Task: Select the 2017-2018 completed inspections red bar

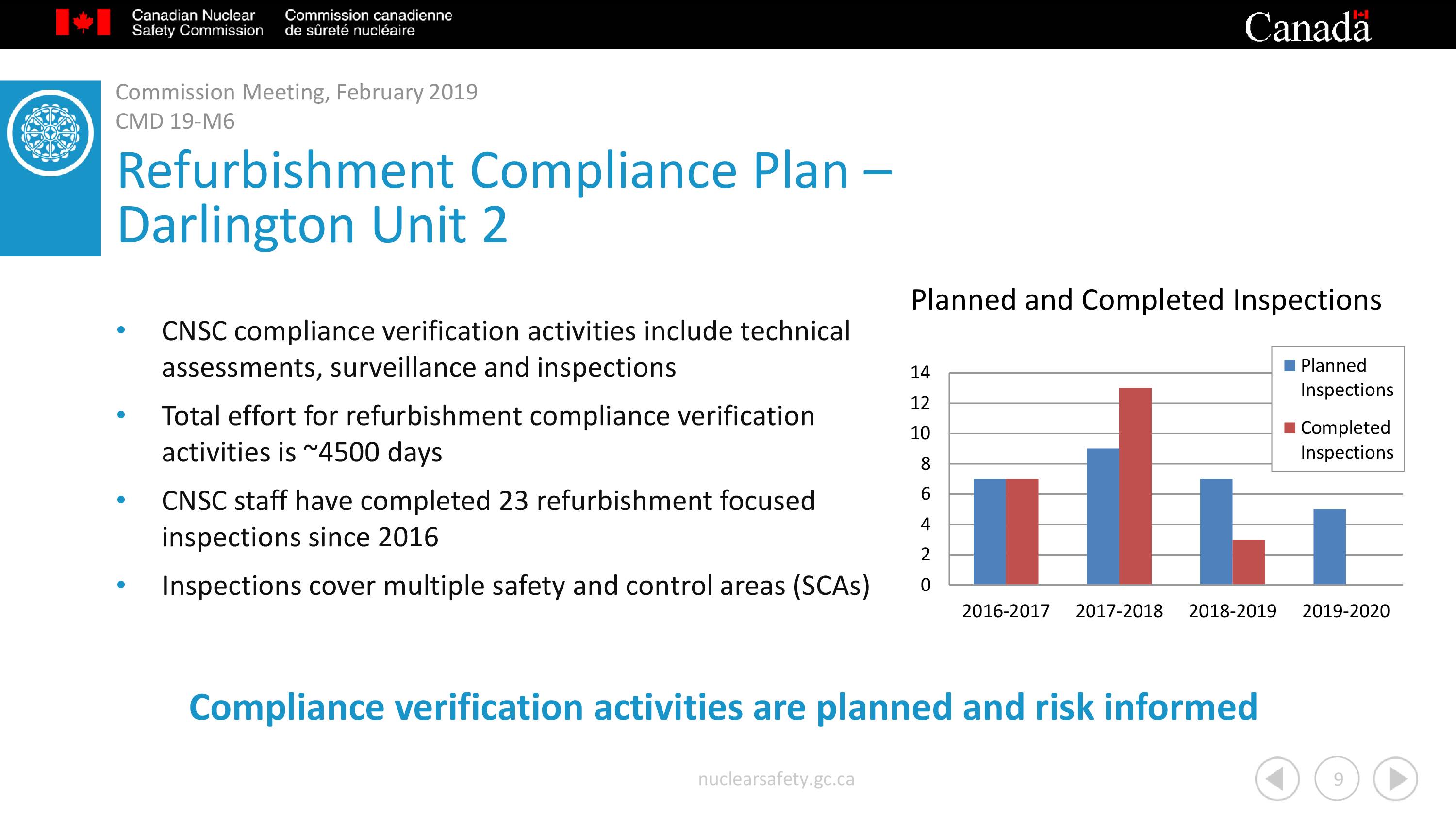Action: point(1135,486)
